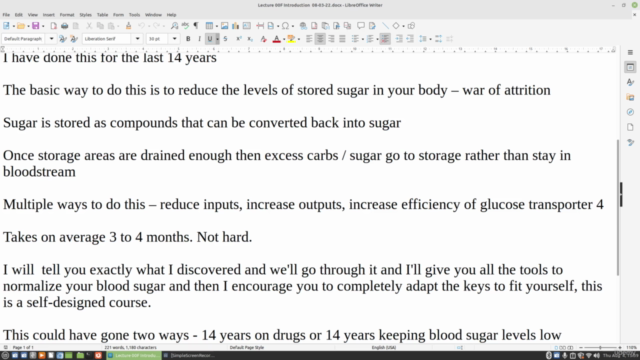
Task: Export directly as PDF icon
Action: (x=53, y=26)
